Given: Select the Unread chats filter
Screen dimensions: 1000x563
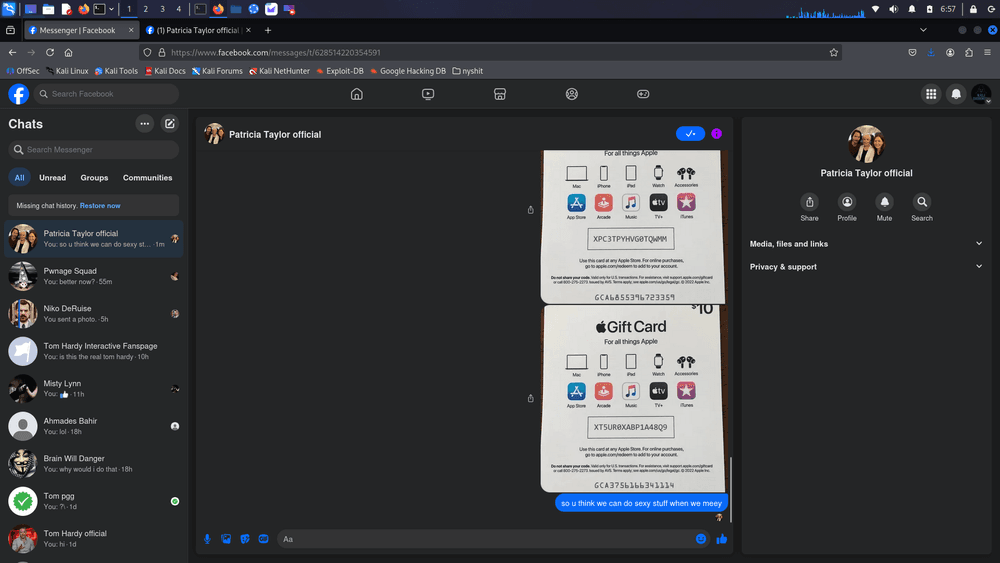Looking at the screenshot, I should coord(52,178).
